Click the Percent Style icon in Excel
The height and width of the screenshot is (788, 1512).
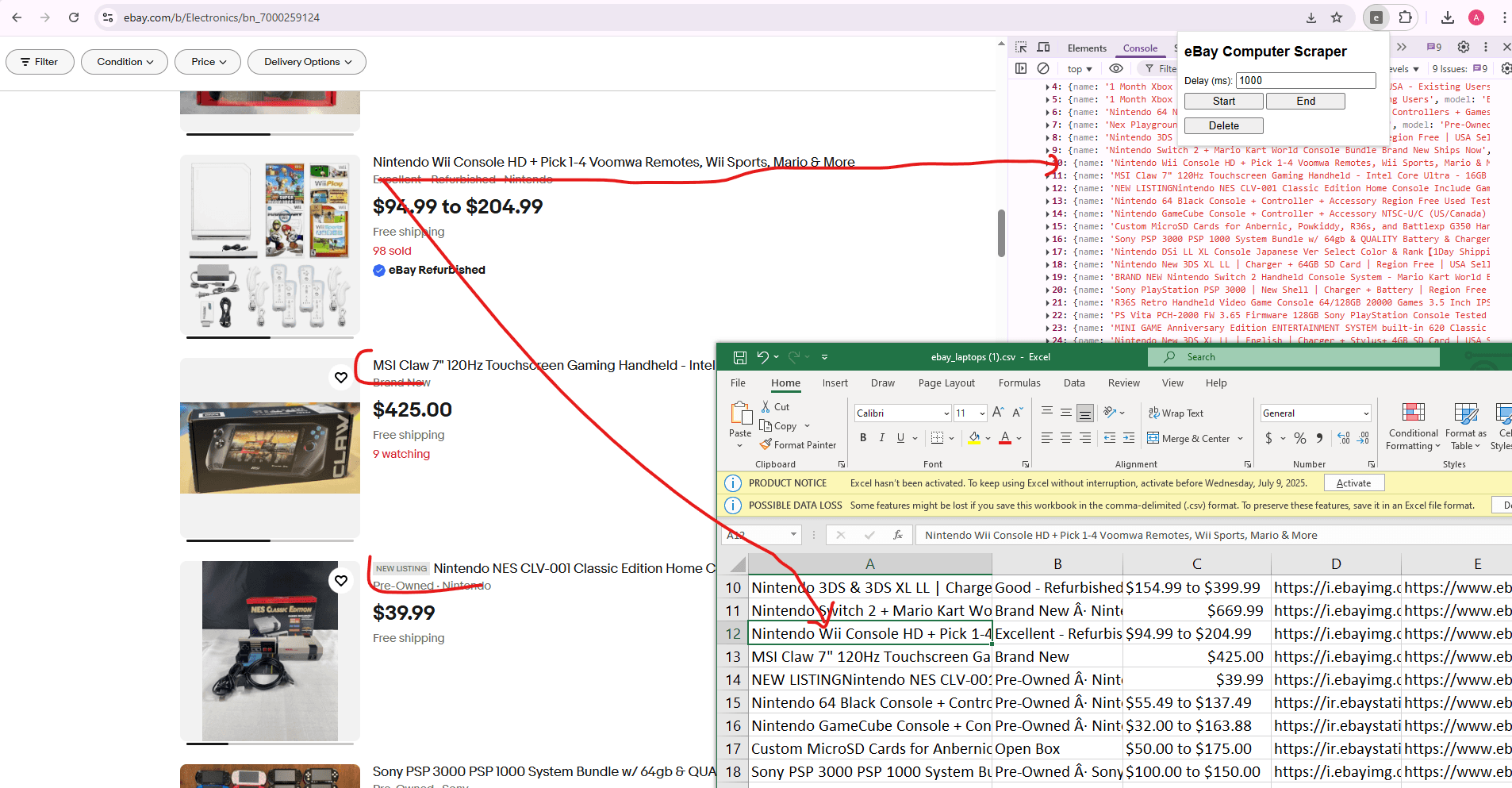(1299, 438)
